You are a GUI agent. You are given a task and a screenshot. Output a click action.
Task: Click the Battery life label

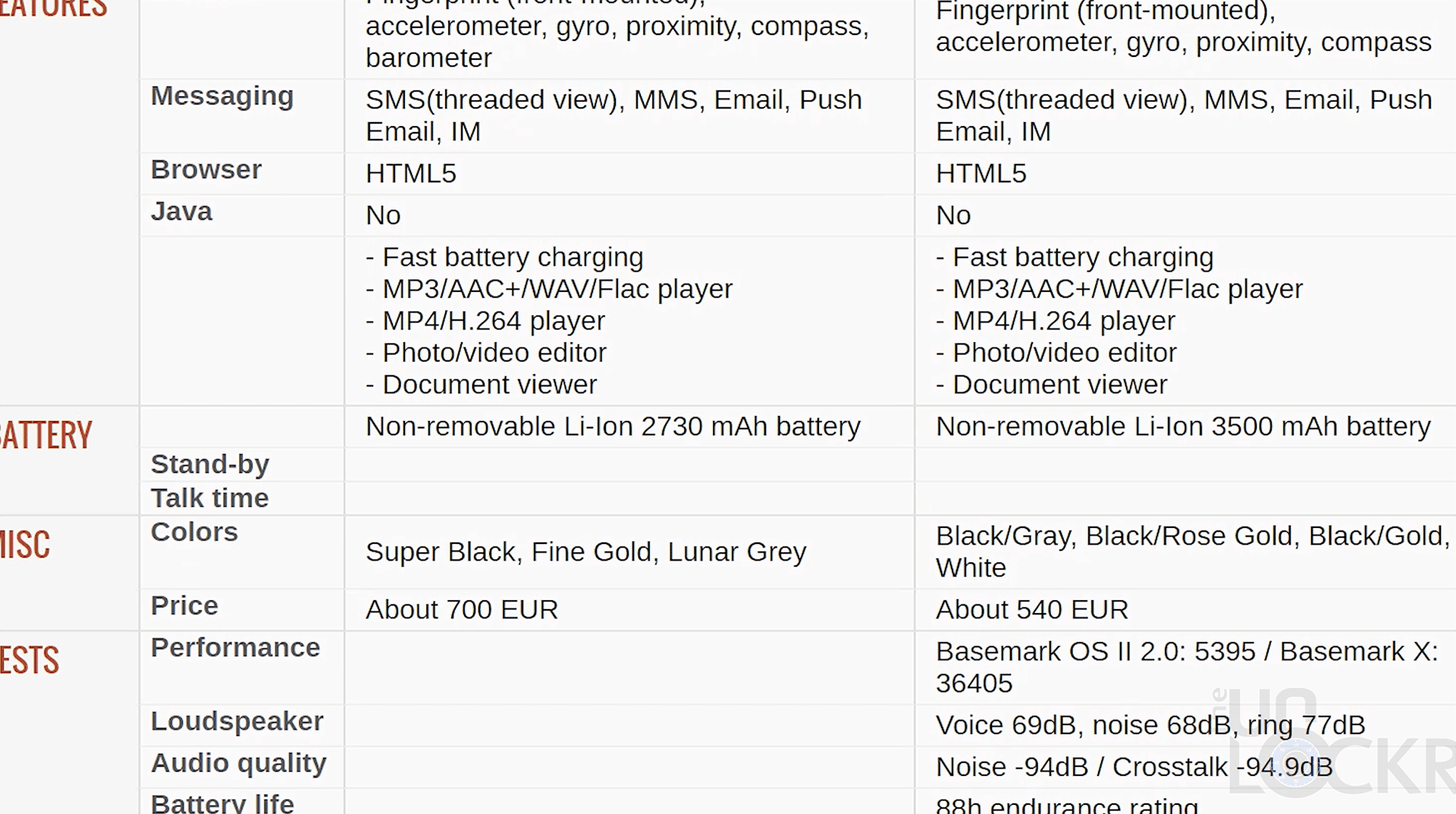point(222,803)
